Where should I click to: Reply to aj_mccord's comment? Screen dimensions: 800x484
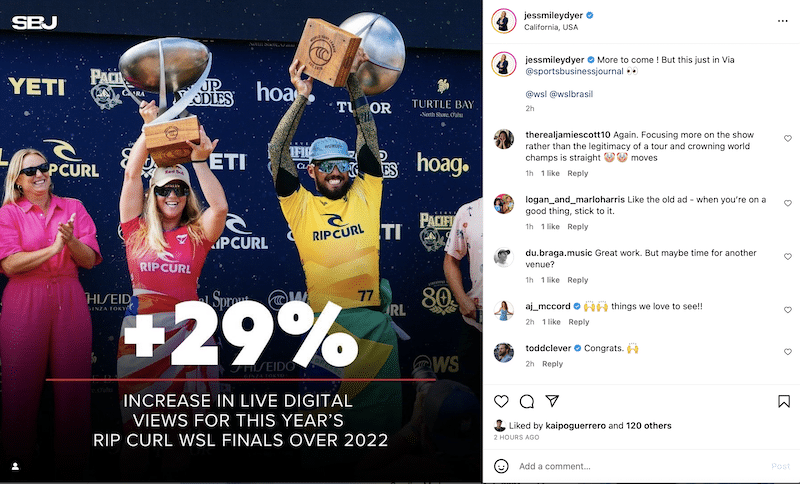coord(579,322)
